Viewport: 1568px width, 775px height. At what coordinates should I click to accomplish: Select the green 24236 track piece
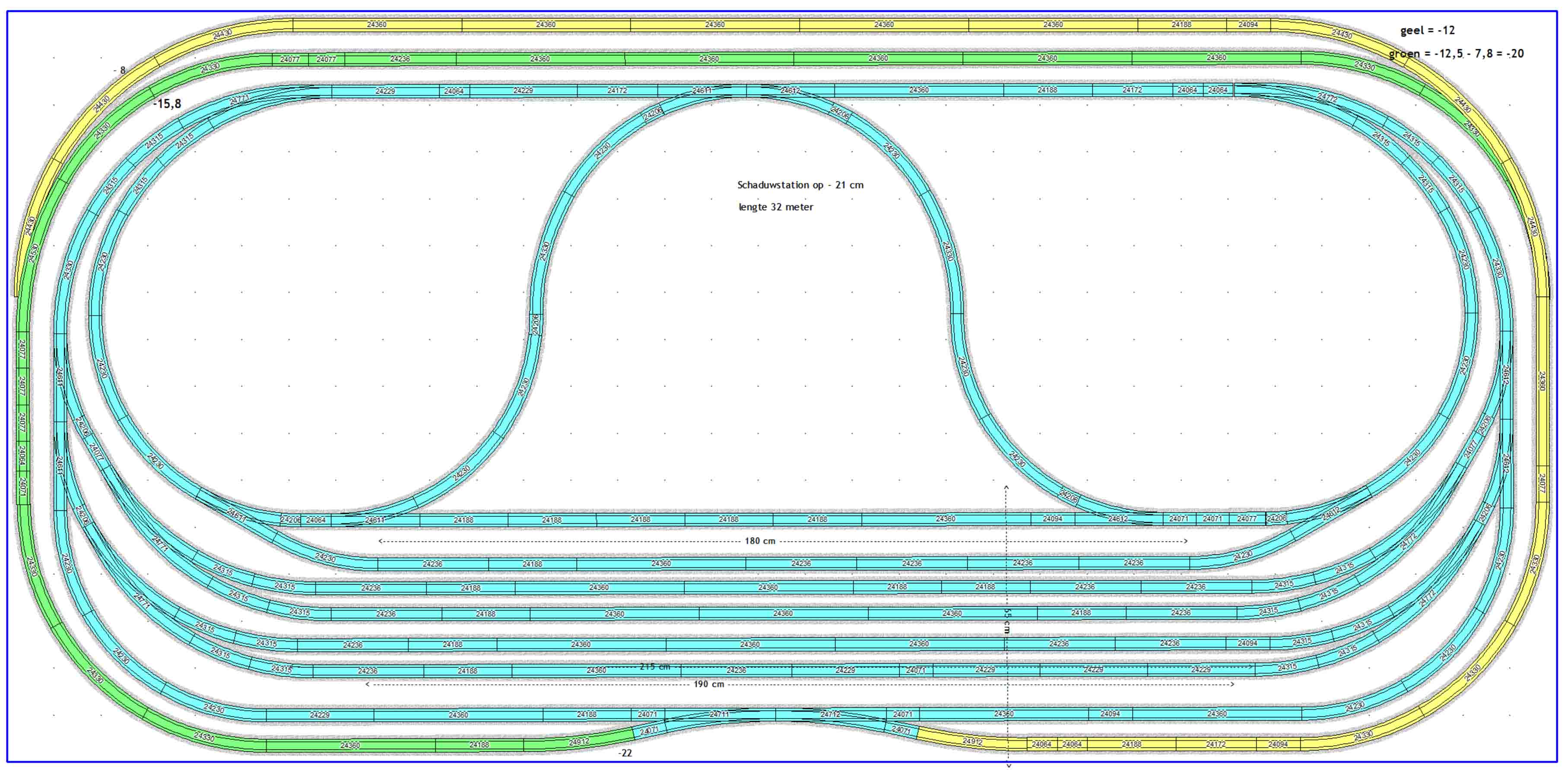[400, 59]
